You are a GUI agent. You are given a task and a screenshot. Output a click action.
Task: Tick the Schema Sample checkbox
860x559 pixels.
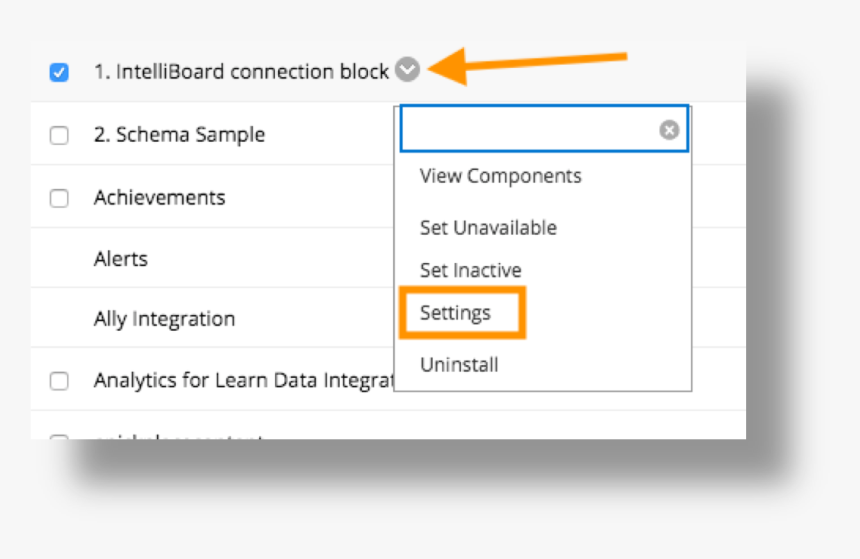[x=59, y=135]
